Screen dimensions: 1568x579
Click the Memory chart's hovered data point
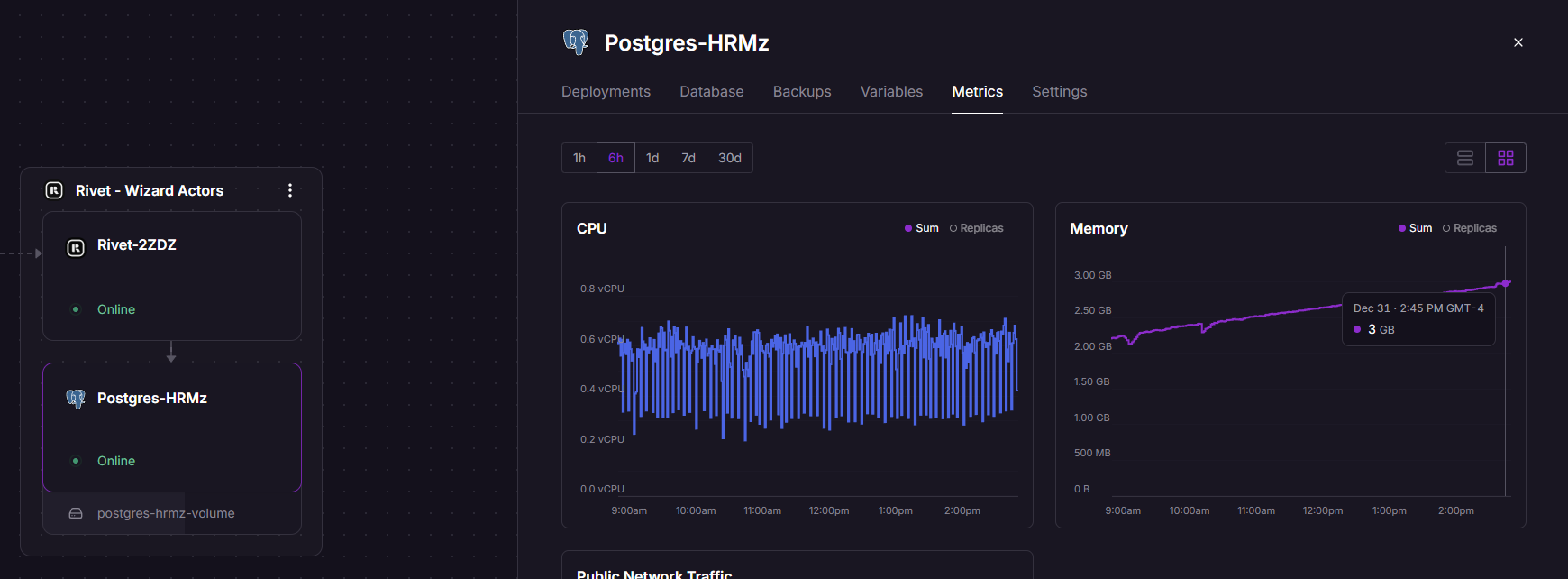[1506, 283]
